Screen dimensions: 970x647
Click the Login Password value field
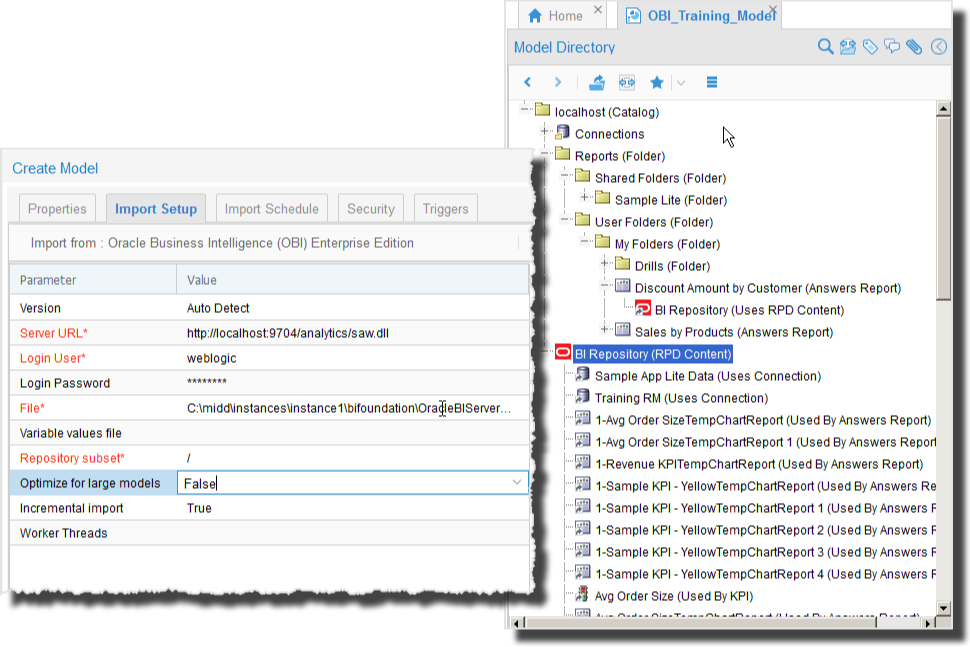click(353, 383)
